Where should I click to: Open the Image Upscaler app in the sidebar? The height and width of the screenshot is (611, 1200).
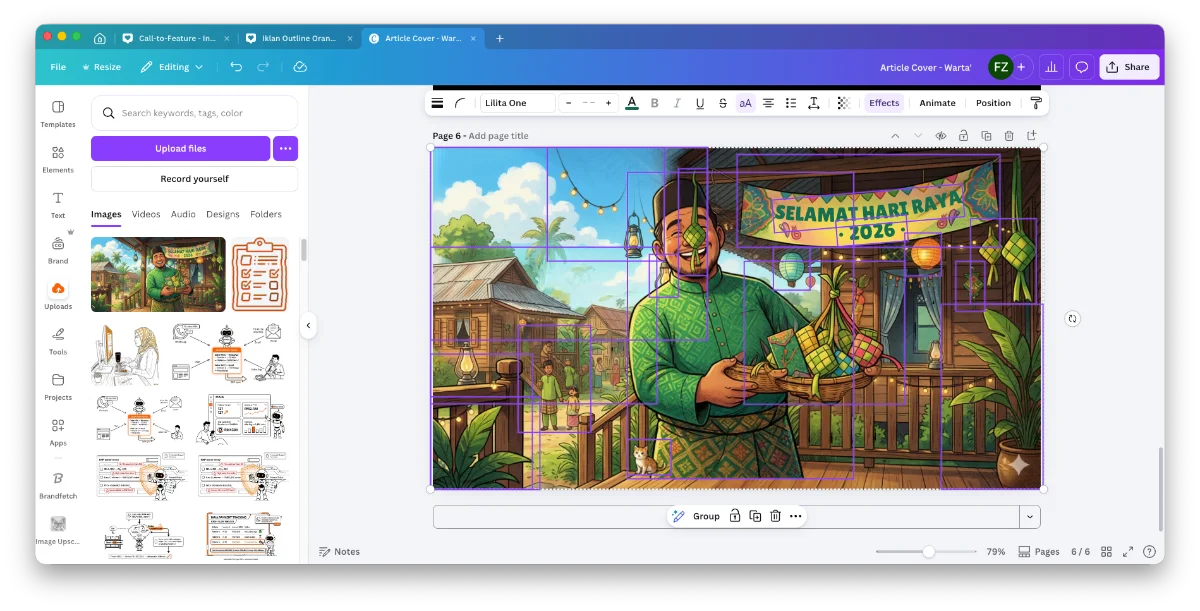(58, 530)
